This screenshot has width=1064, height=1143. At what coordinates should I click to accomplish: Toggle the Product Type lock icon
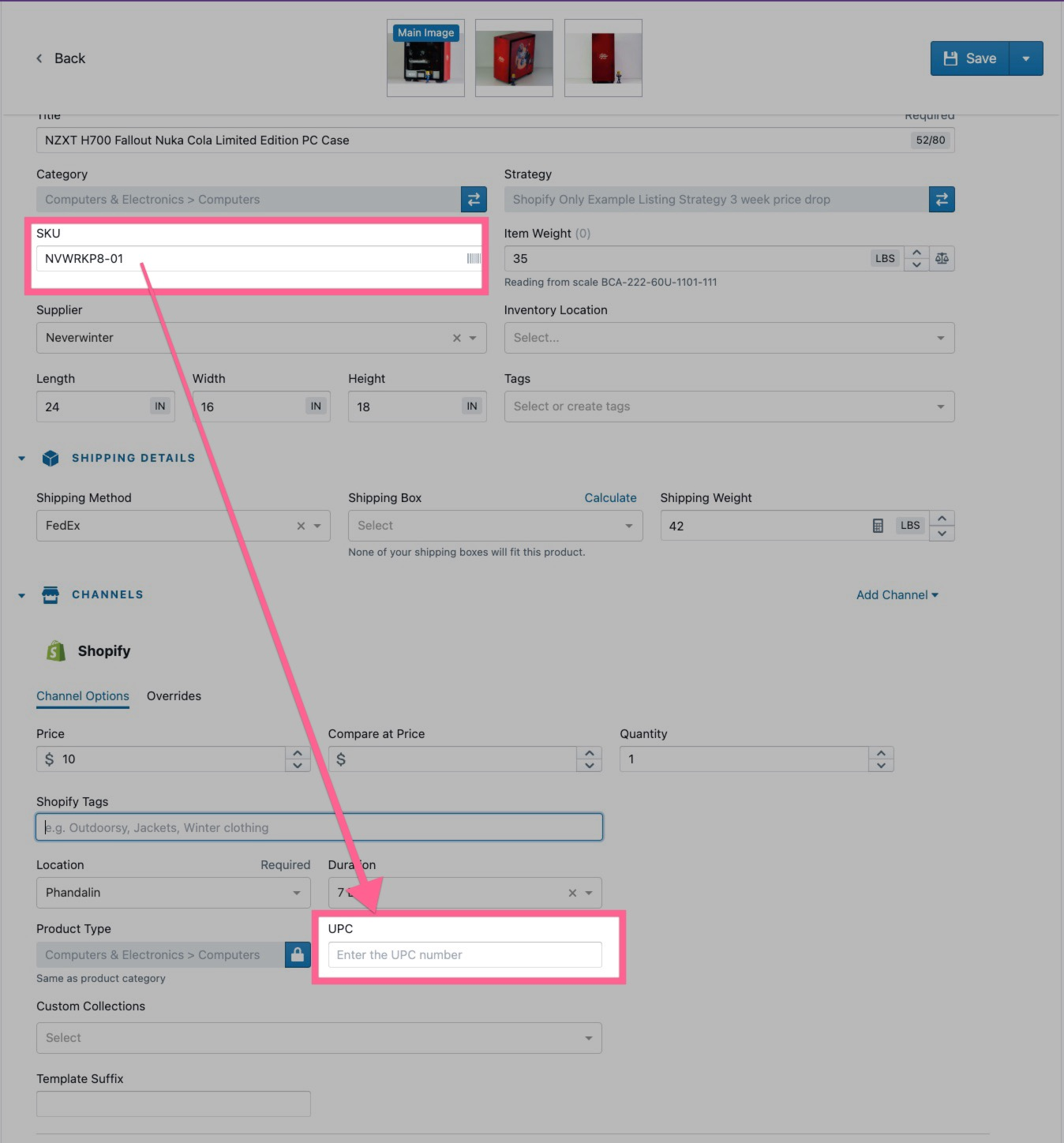tap(298, 954)
